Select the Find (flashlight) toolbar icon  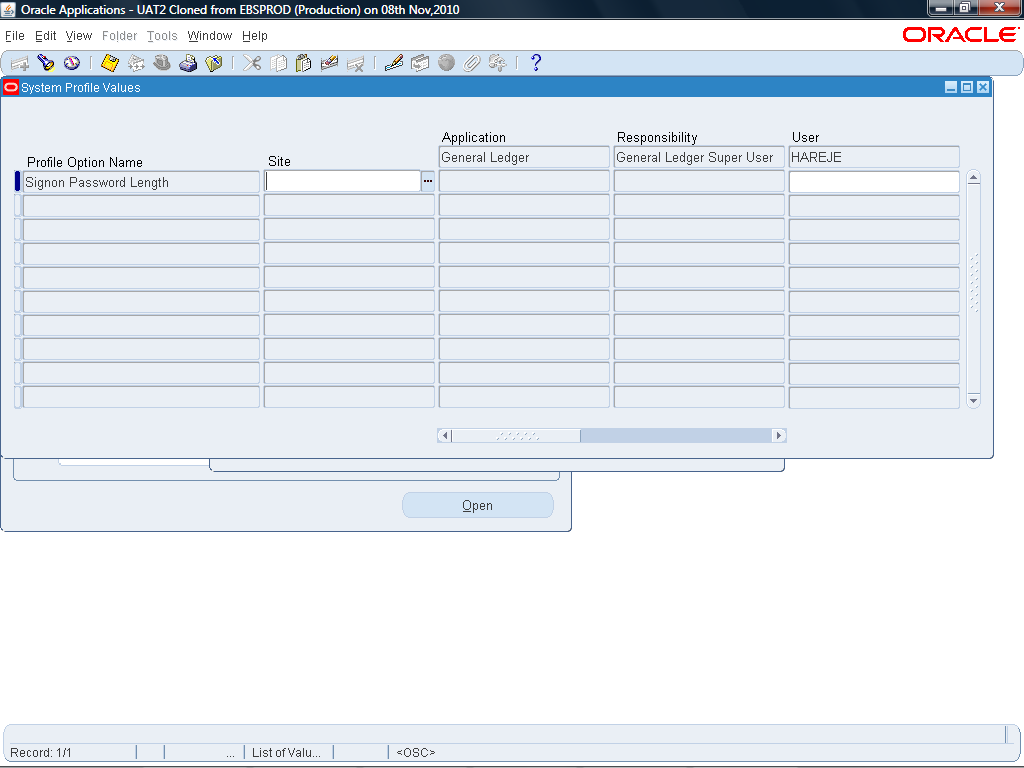[x=45, y=62]
